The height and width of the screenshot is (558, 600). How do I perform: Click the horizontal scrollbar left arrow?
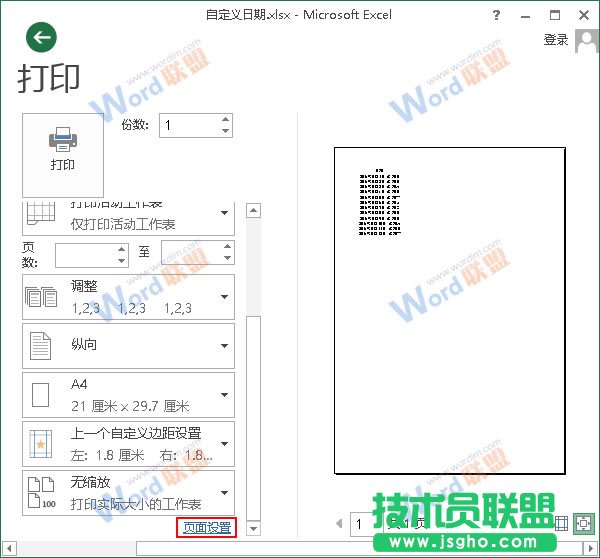[9, 549]
